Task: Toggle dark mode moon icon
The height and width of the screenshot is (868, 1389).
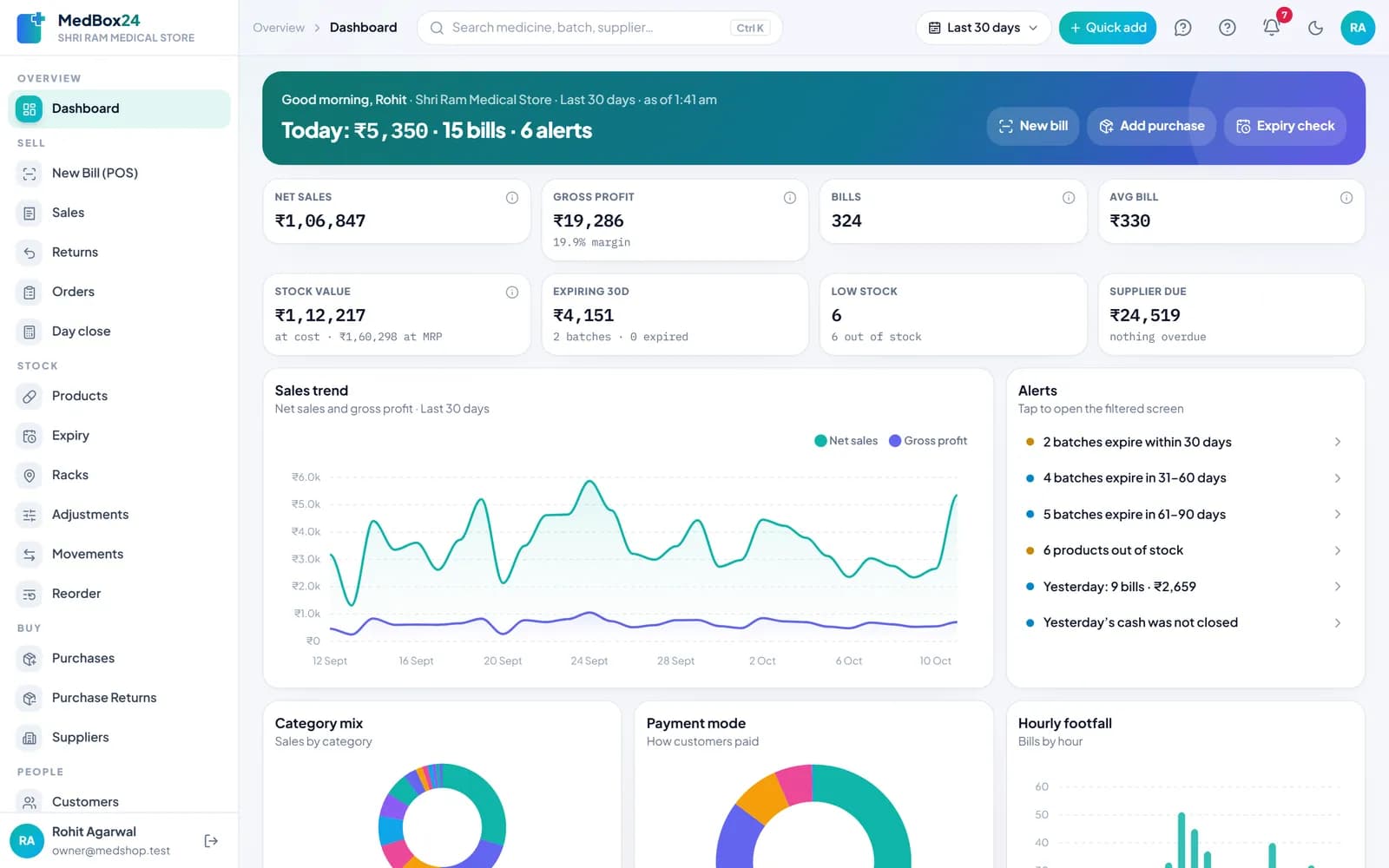Action: tap(1315, 28)
